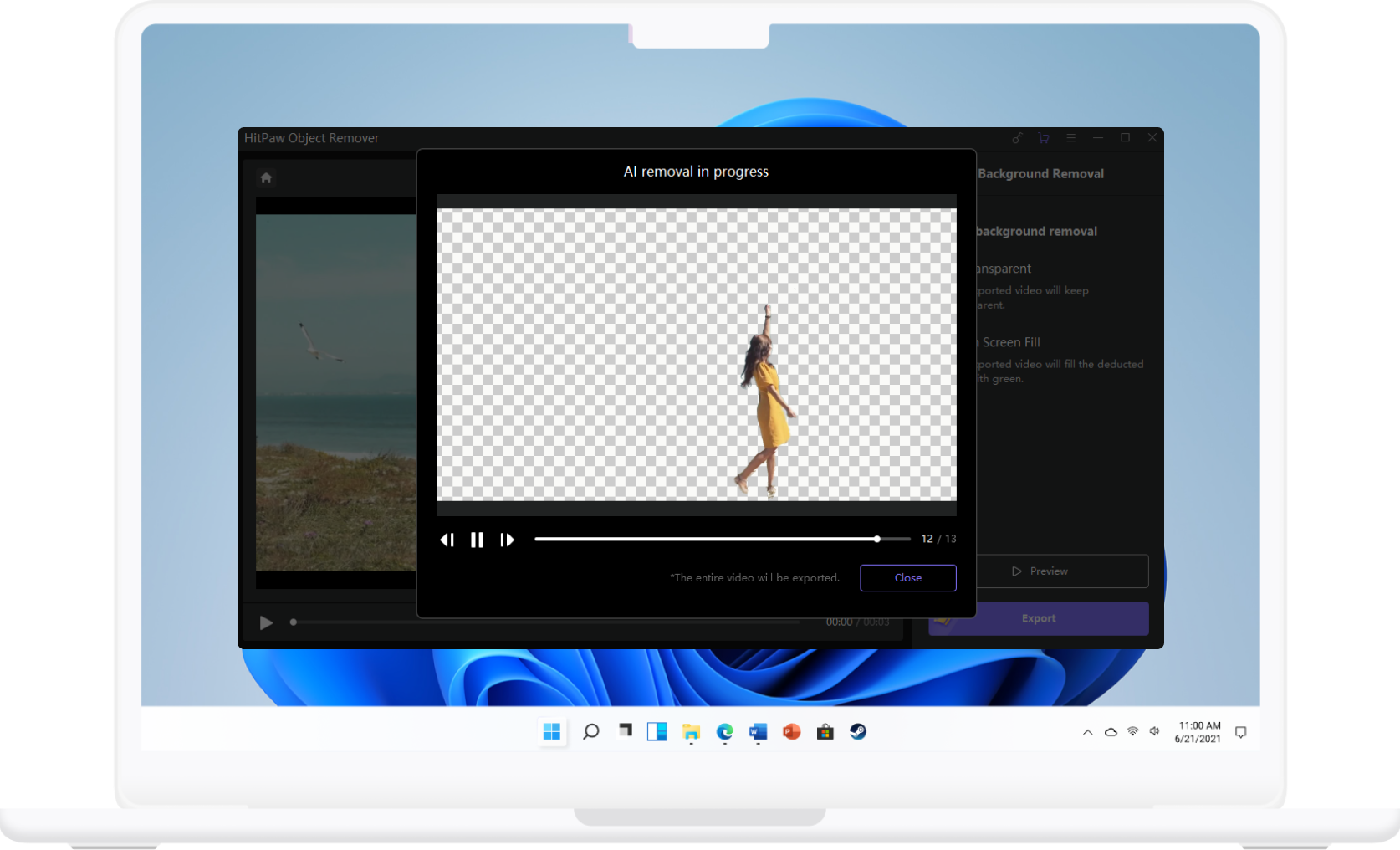Image resolution: width=1400 pixels, height=850 pixels.
Task: Play the main video in background window
Action: coord(266,622)
